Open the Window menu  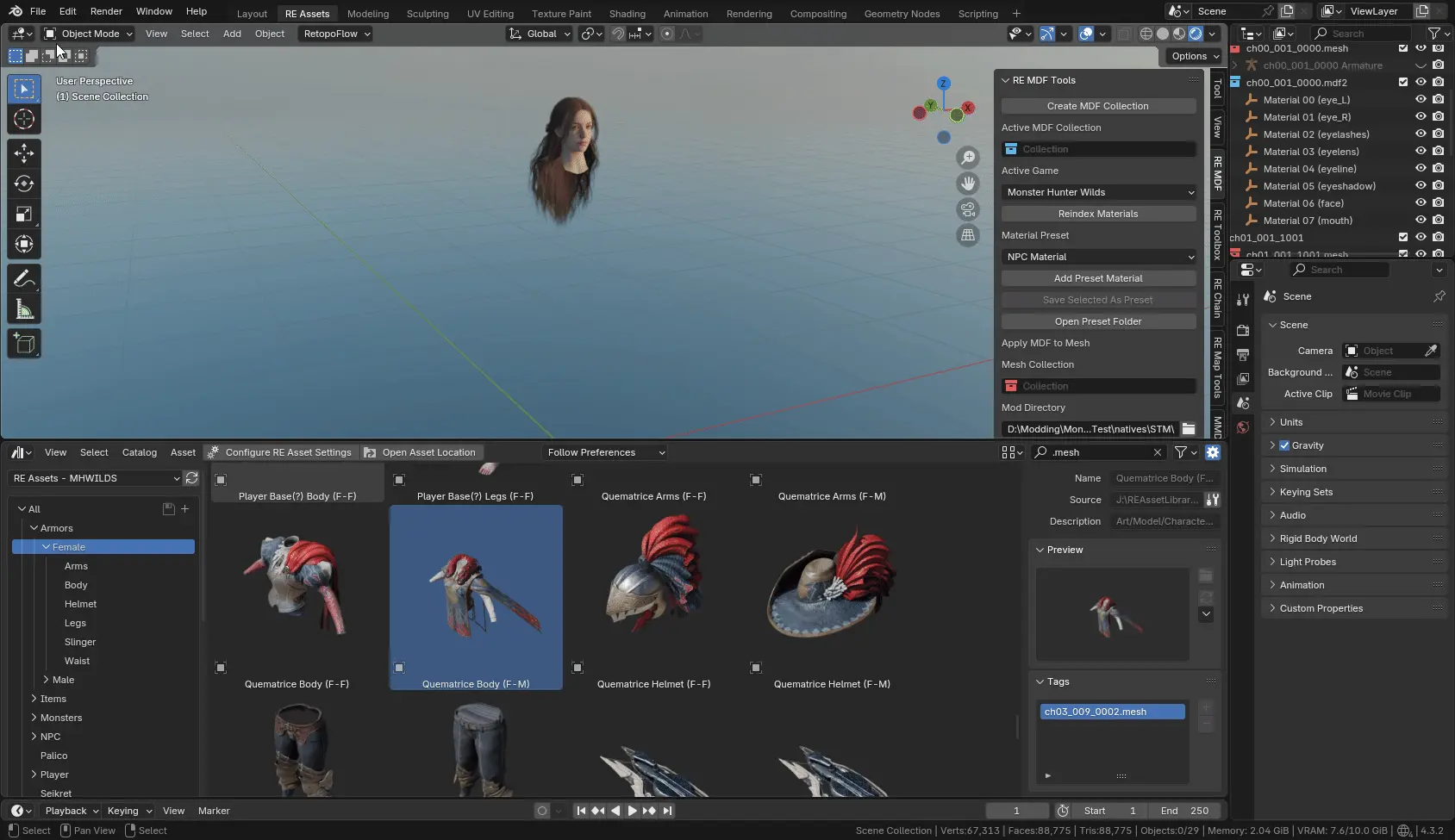tap(154, 11)
